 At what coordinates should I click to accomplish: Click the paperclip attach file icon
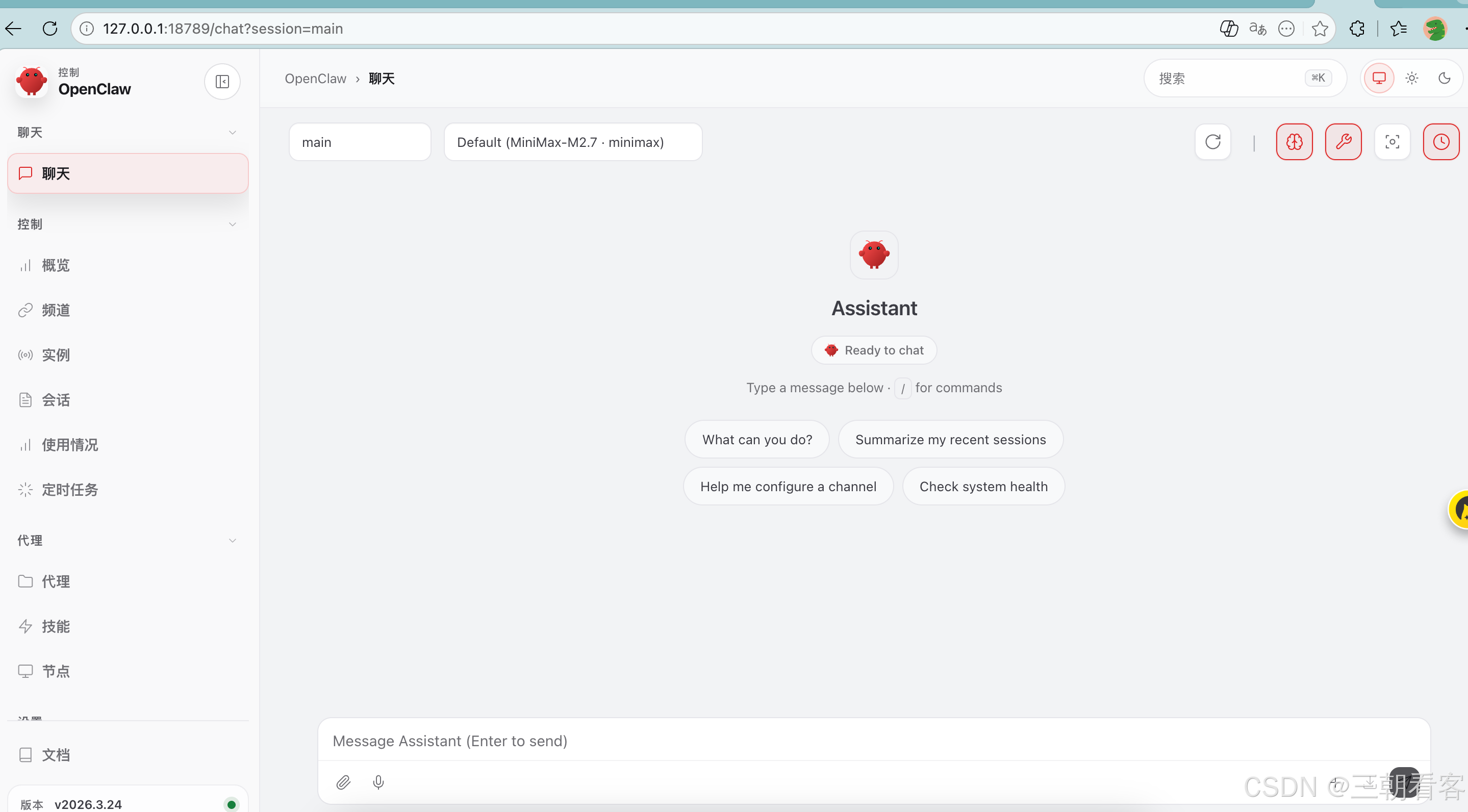point(343,782)
